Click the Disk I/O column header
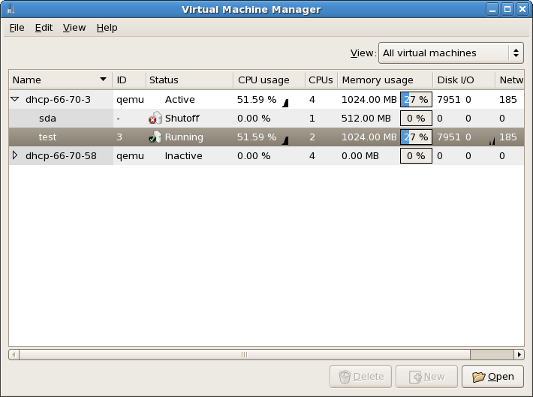This screenshot has width=533, height=397. [464, 80]
